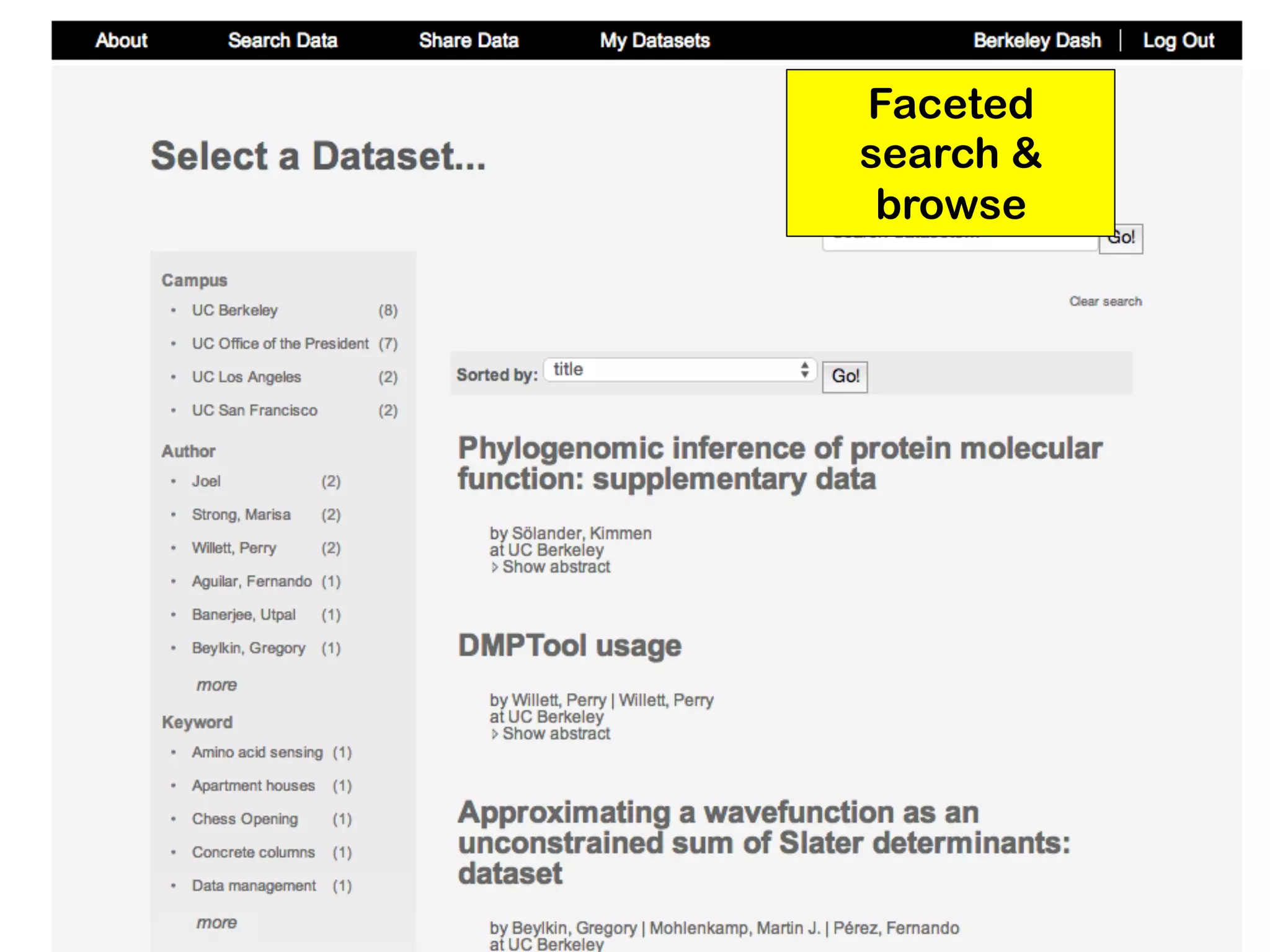Click the Clear search link
1270x952 pixels.
pyautogui.click(x=1105, y=301)
